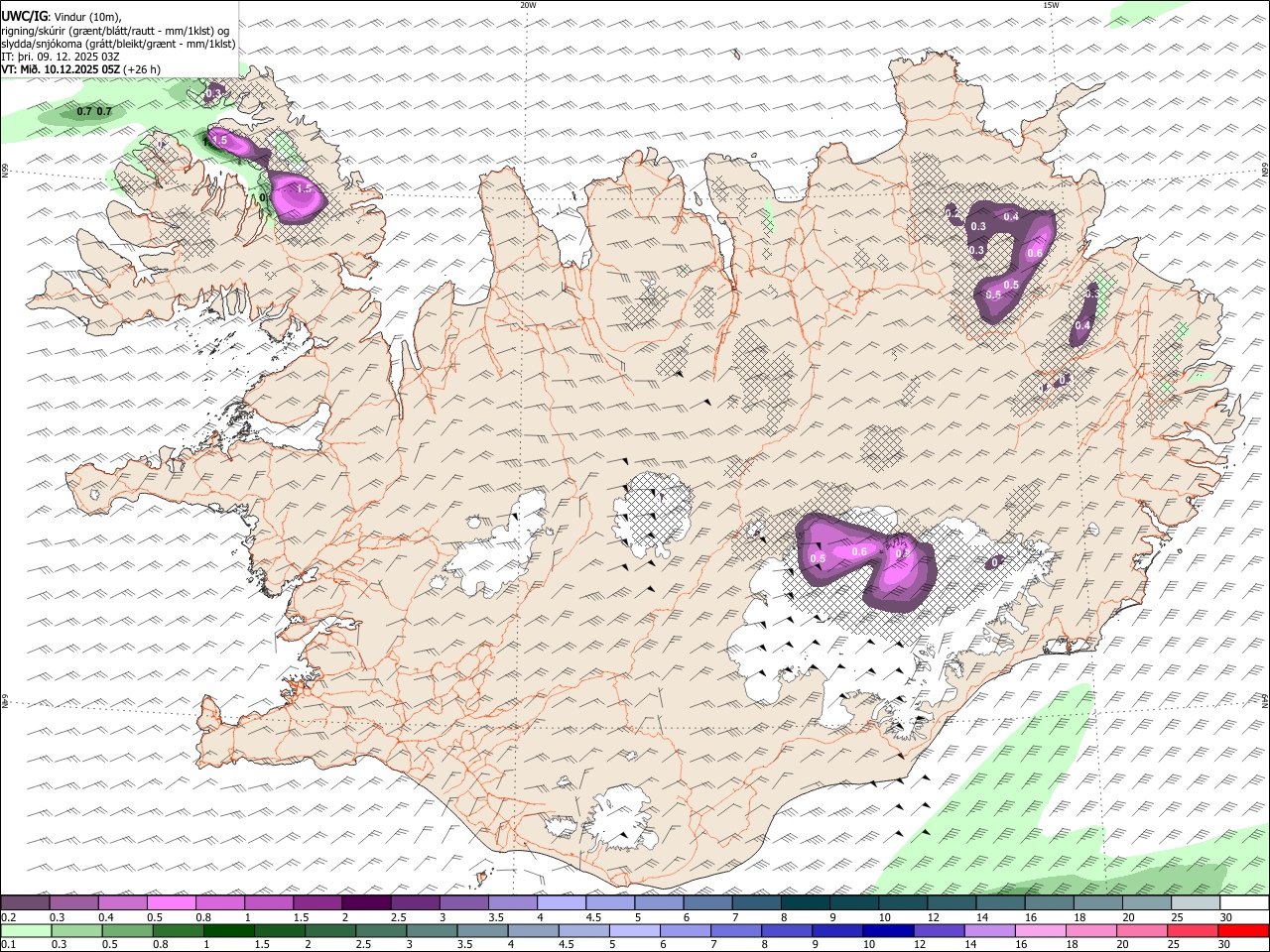Image resolution: width=1270 pixels, height=952 pixels.
Task: Pick the pale green 0.1 rain legend swatch
Action: (x=26, y=931)
